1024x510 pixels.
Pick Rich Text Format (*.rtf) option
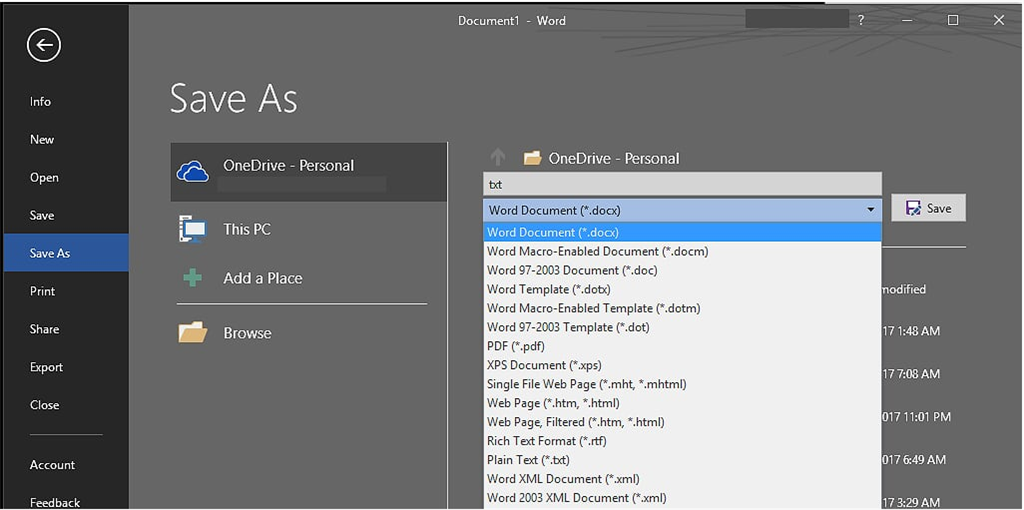point(546,441)
